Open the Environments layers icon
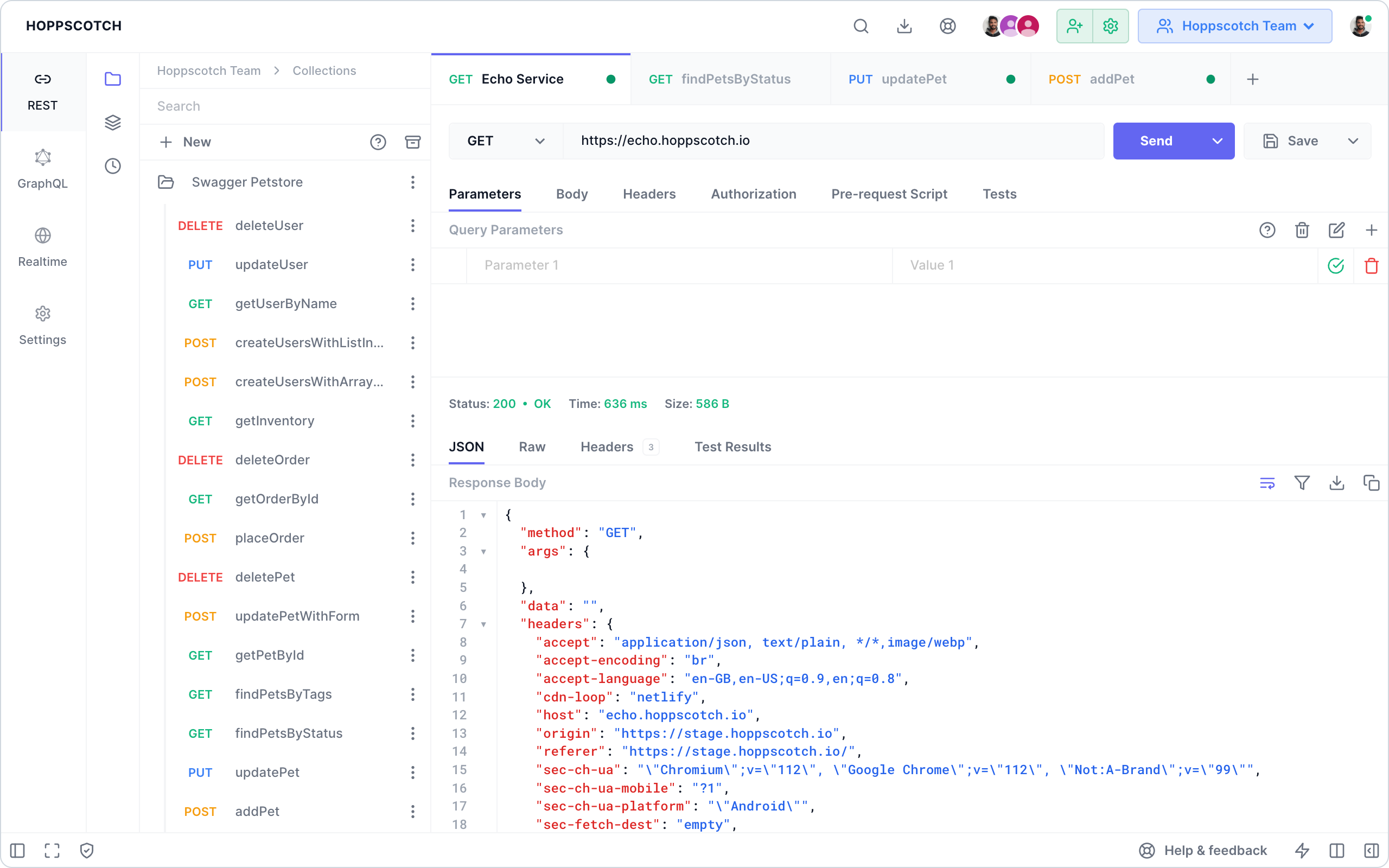 [x=112, y=122]
